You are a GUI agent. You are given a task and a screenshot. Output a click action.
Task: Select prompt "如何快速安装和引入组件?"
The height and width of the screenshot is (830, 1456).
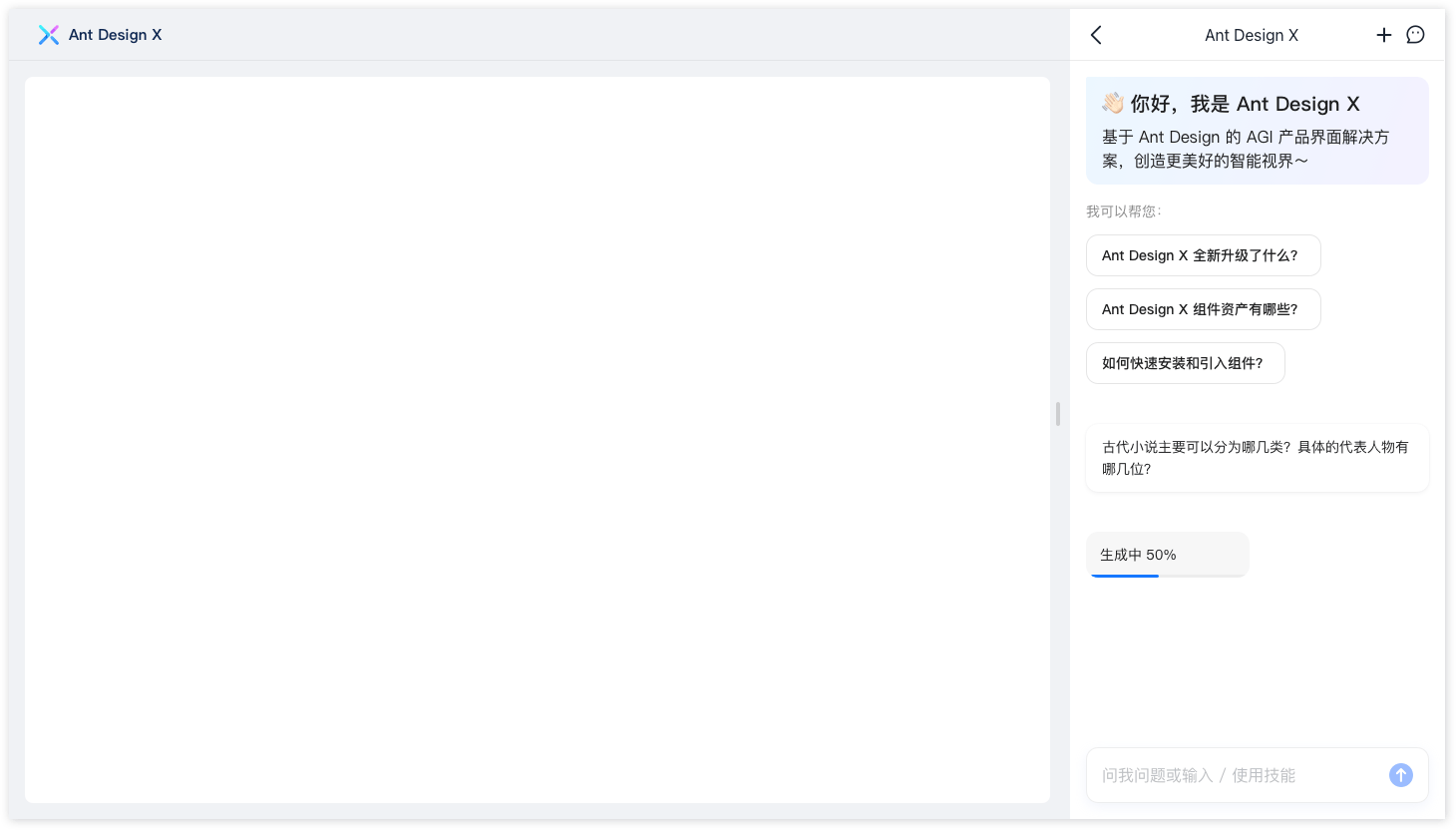pos(1186,363)
